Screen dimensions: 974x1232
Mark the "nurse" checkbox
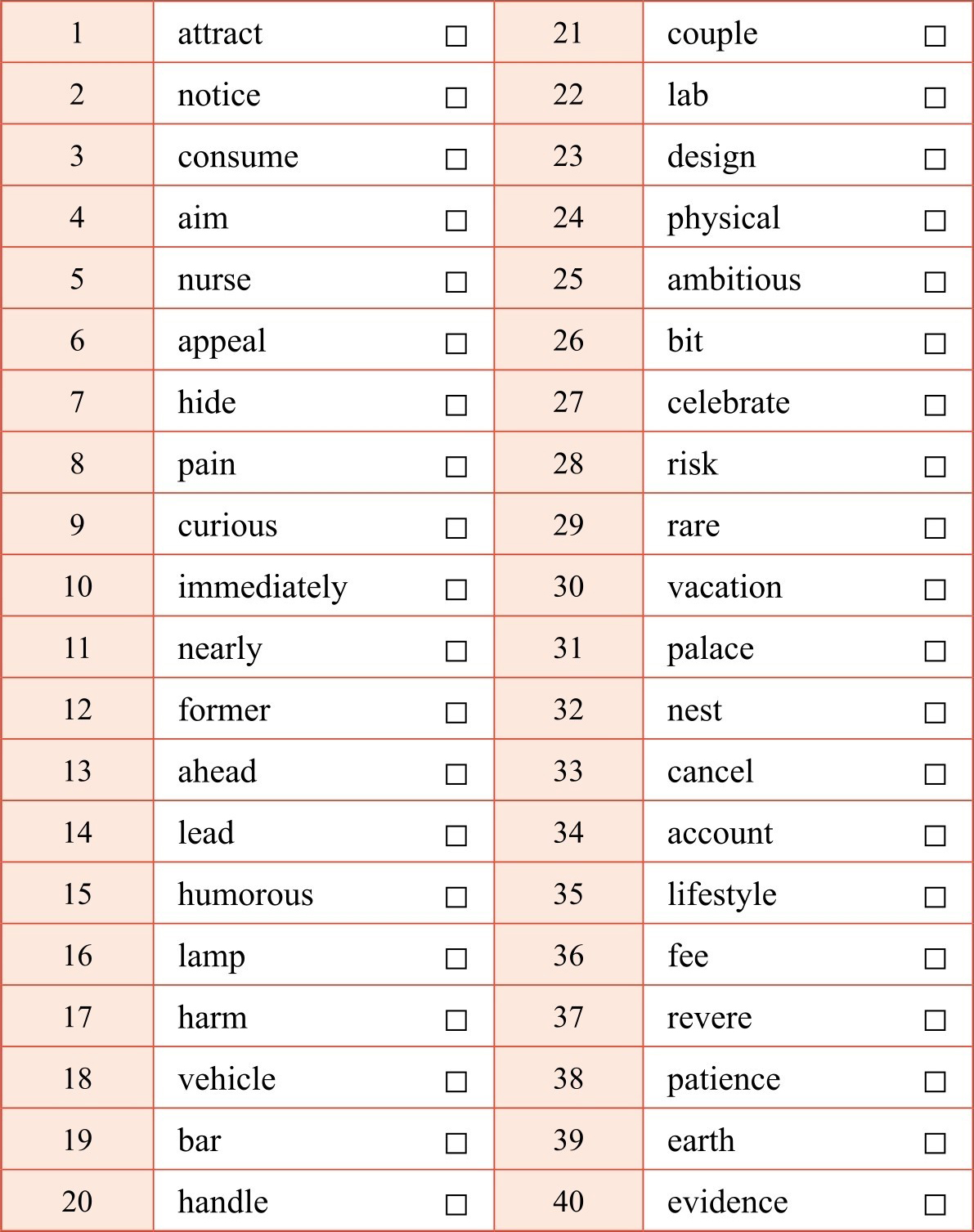pyautogui.click(x=456, y=282)
